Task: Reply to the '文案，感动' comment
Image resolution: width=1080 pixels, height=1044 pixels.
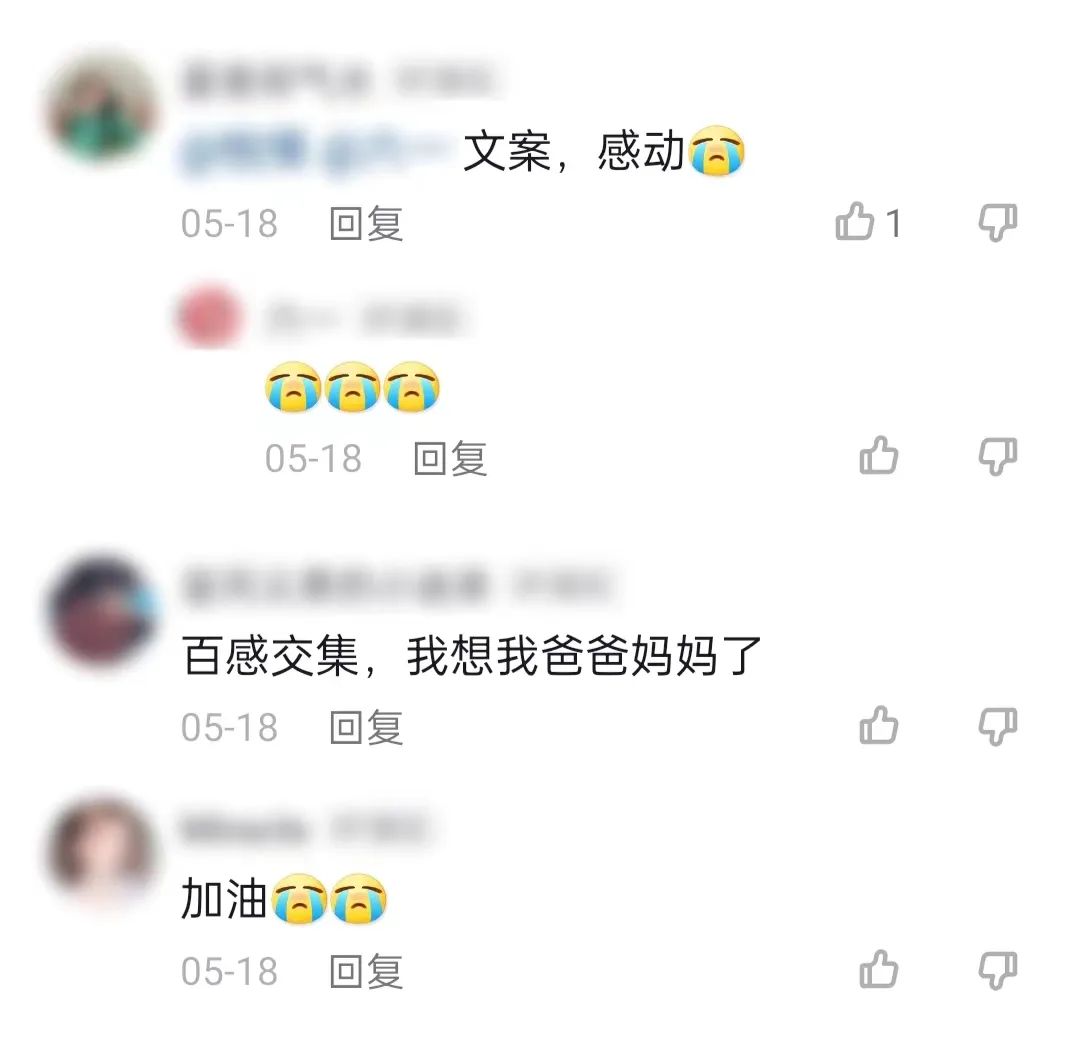Action: click(366, 224)
